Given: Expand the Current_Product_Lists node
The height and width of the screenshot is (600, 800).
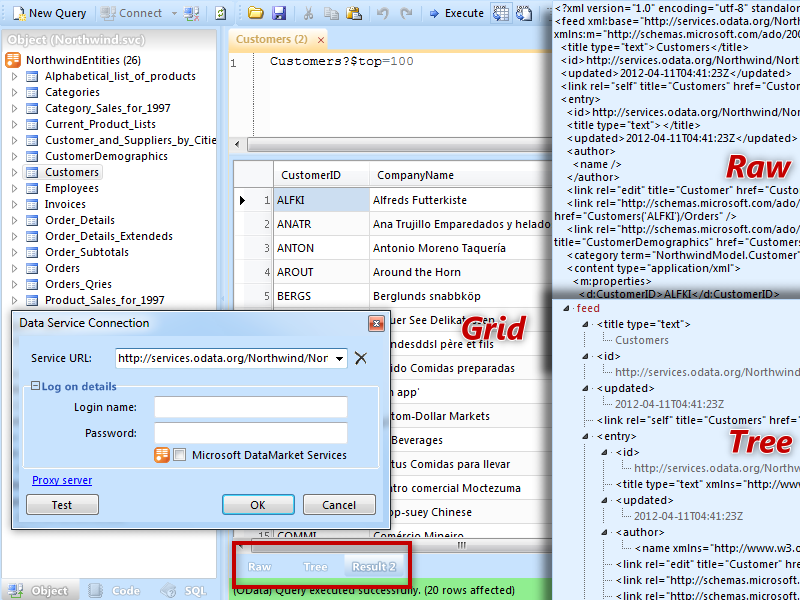Looking at the screenshot, I should coord(14,124).
